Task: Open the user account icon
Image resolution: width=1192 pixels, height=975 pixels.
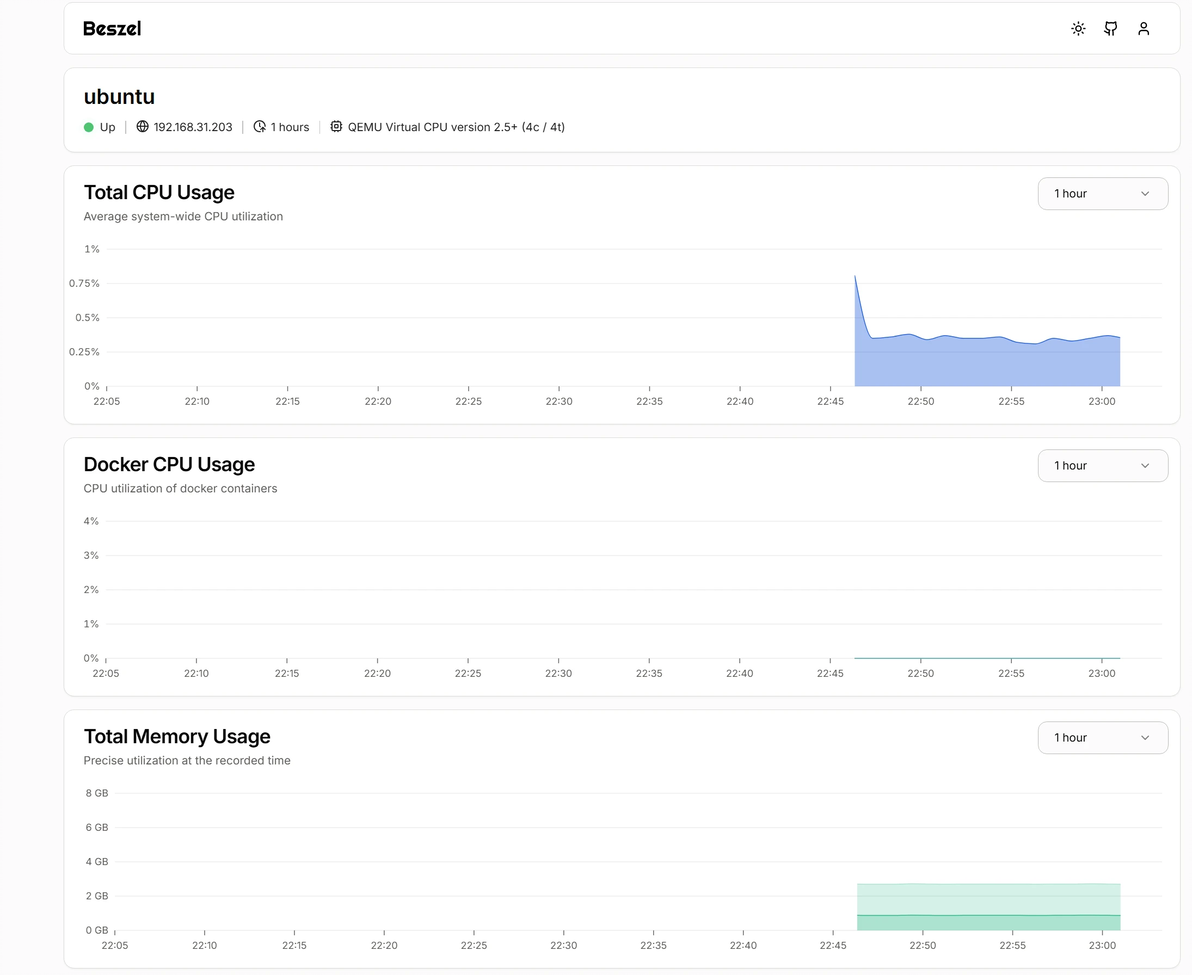Action: (x=1144, y=29)
